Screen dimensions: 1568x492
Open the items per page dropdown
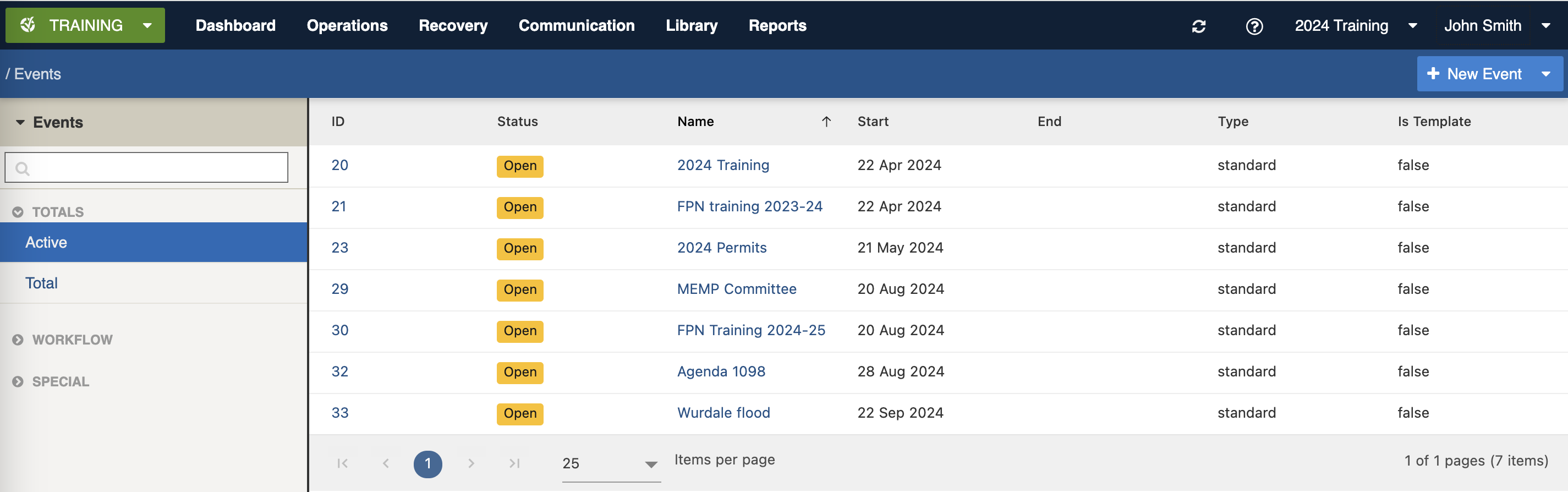[611, 464]
